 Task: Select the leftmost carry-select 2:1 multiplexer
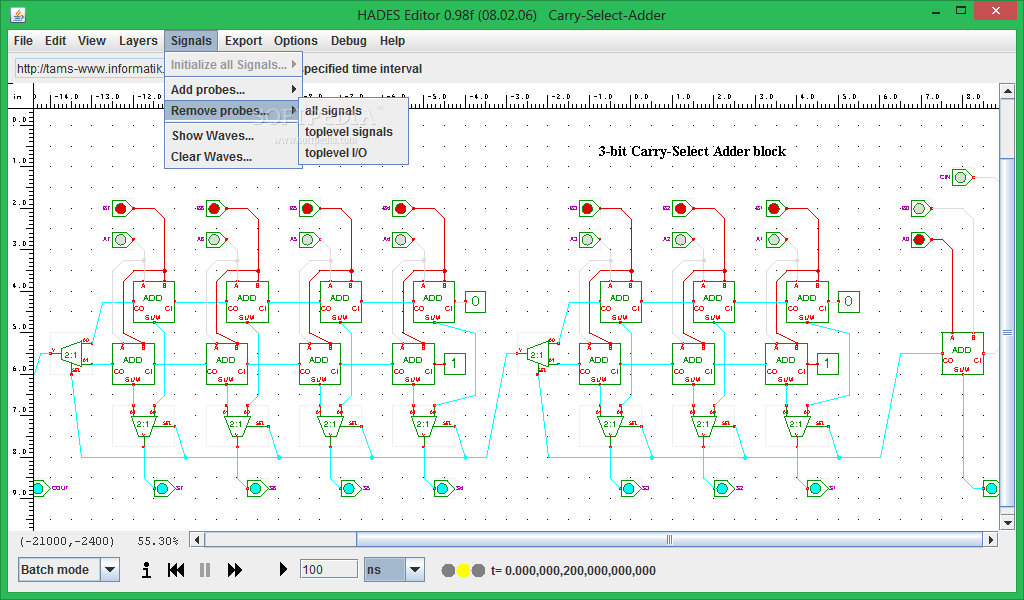coord(71,355)
